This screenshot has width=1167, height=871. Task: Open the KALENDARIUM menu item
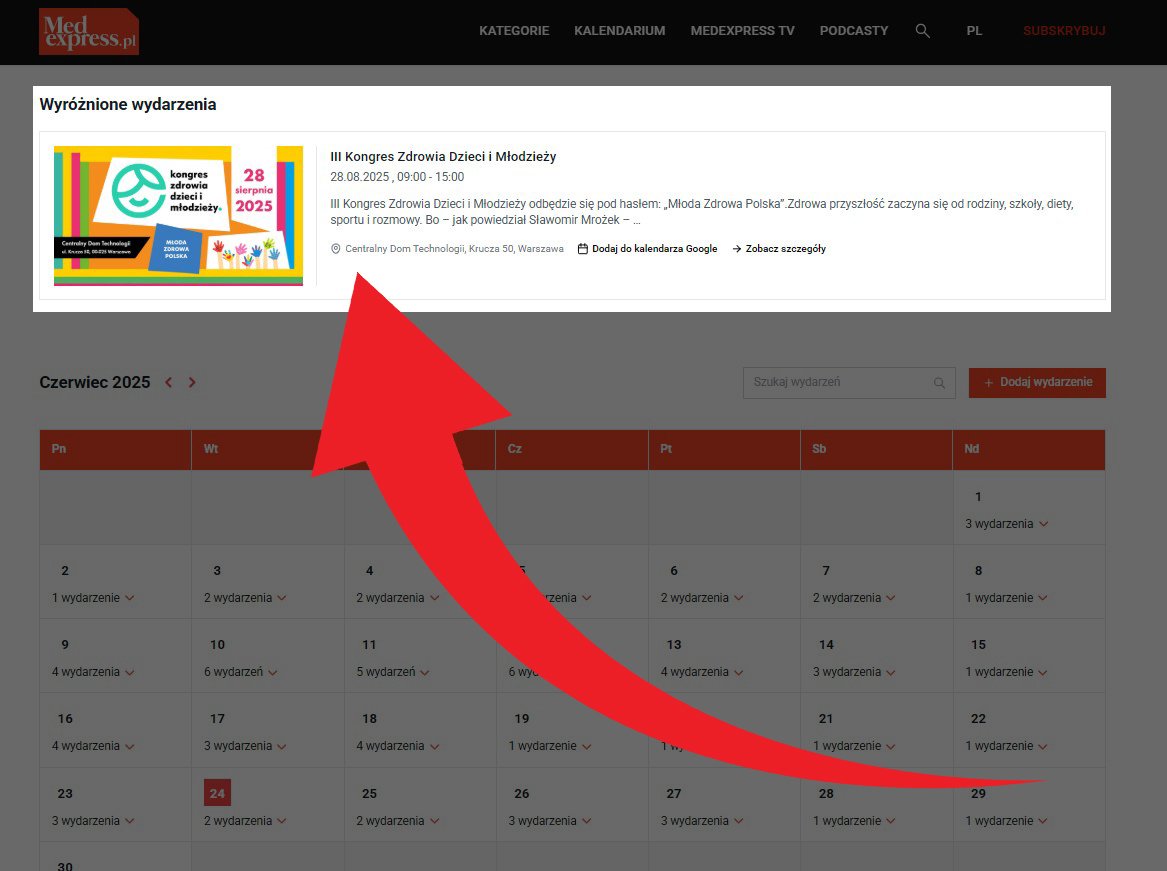619,31
